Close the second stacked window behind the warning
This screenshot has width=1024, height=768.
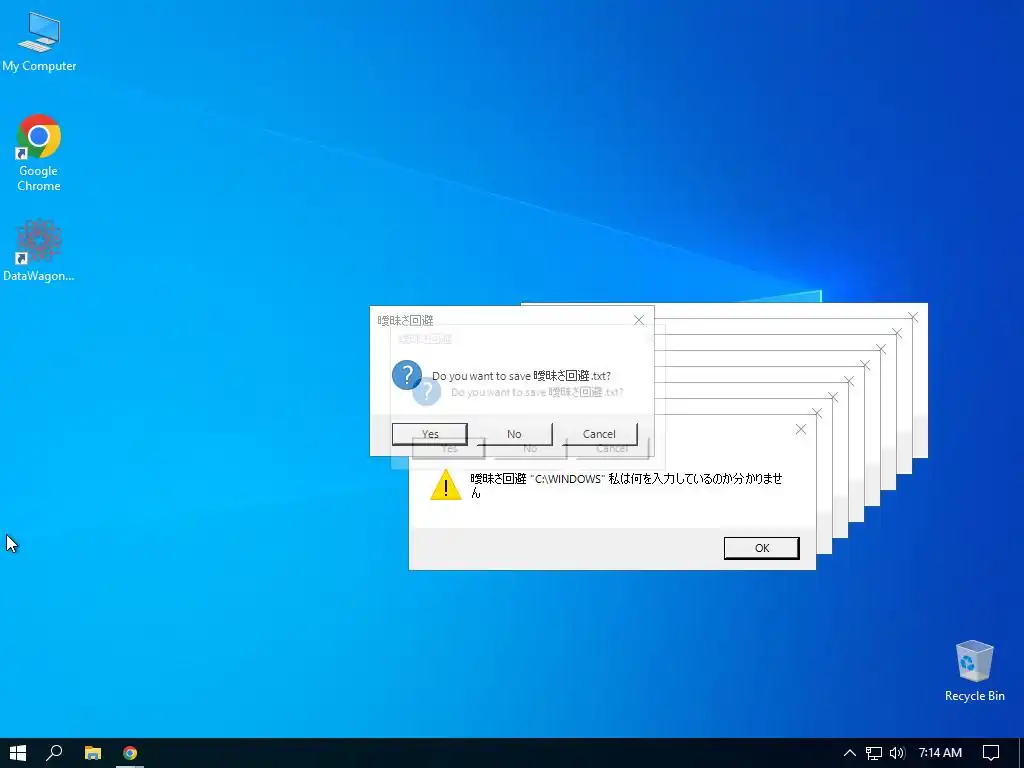pos(833,396)
